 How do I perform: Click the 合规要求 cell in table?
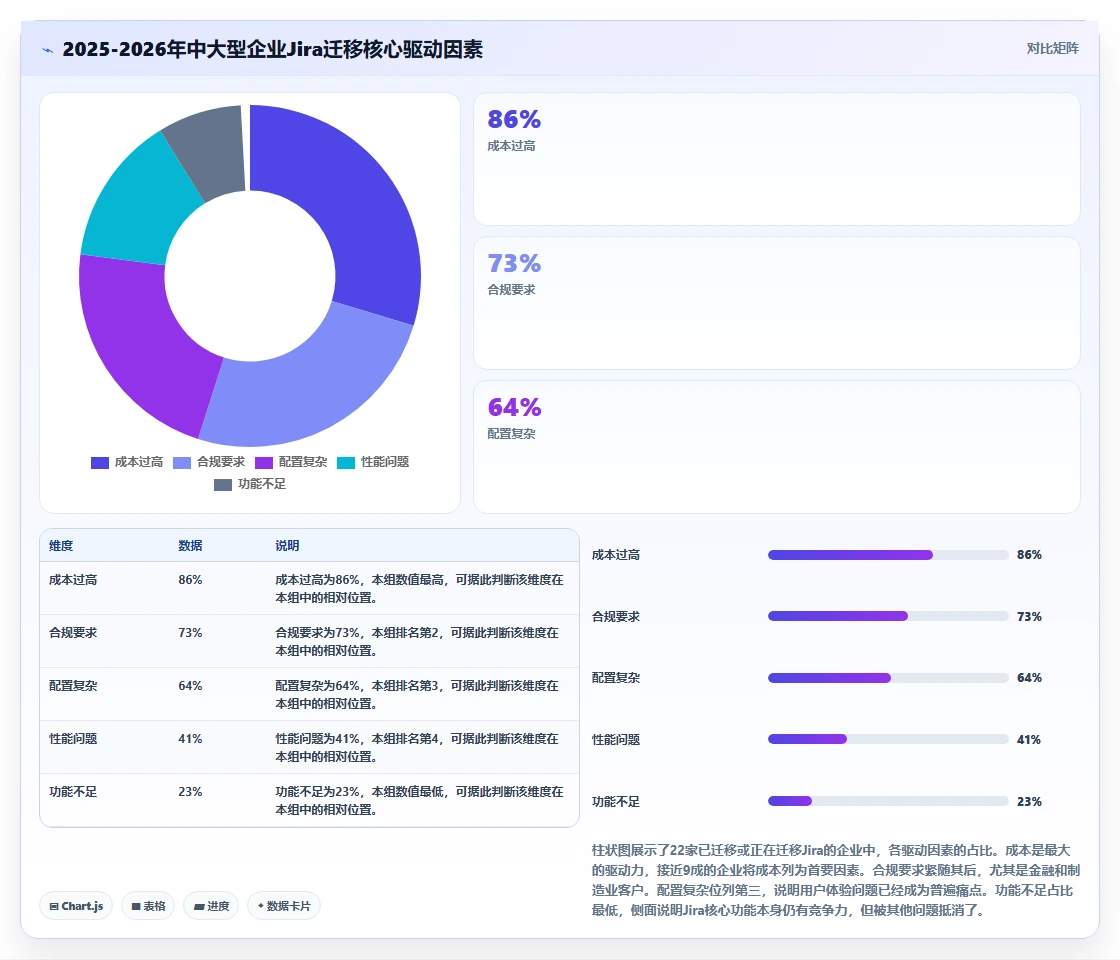point(73,633)
